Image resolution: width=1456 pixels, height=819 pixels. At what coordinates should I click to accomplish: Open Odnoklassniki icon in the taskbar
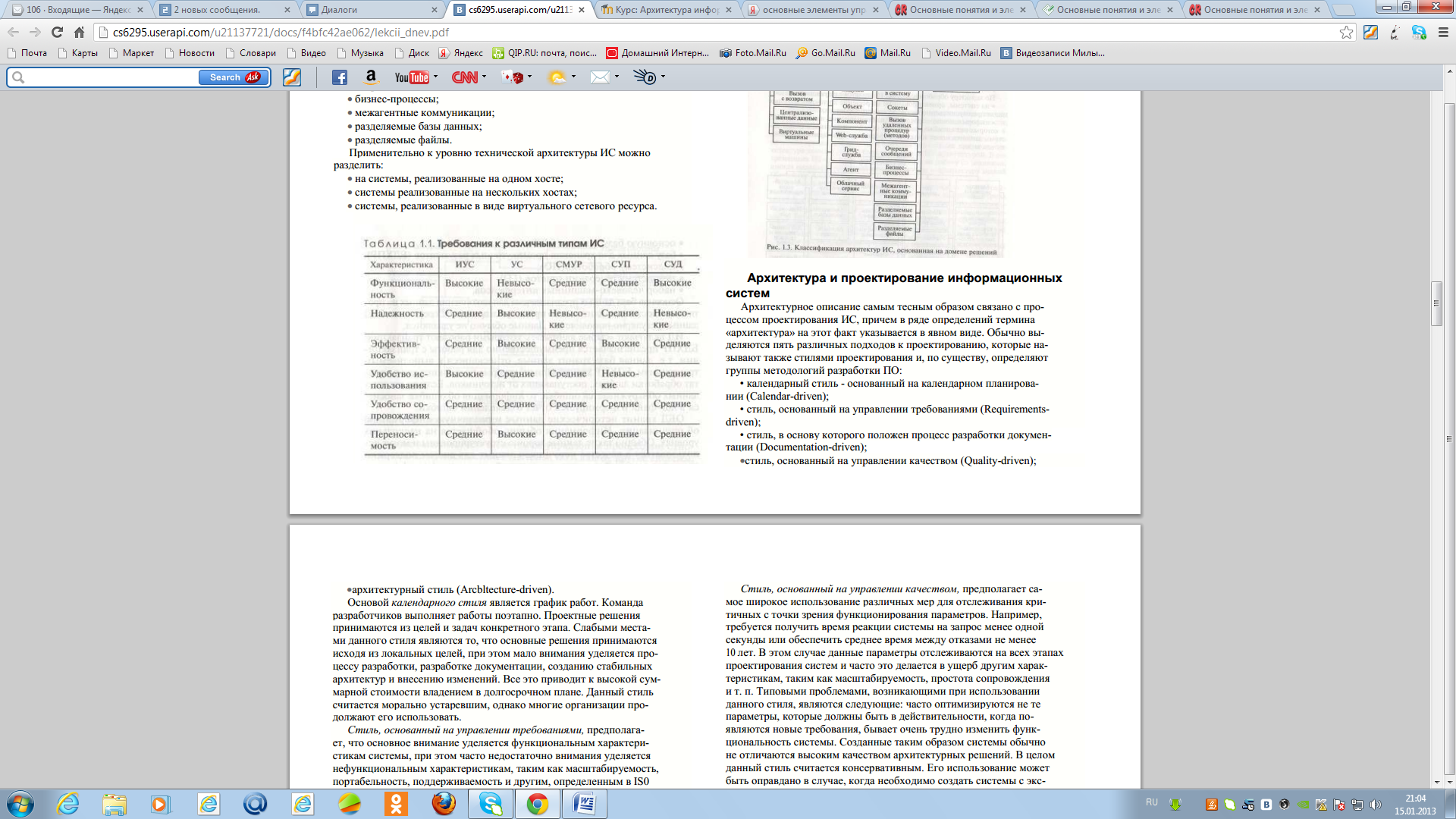[x=396, y=804]
